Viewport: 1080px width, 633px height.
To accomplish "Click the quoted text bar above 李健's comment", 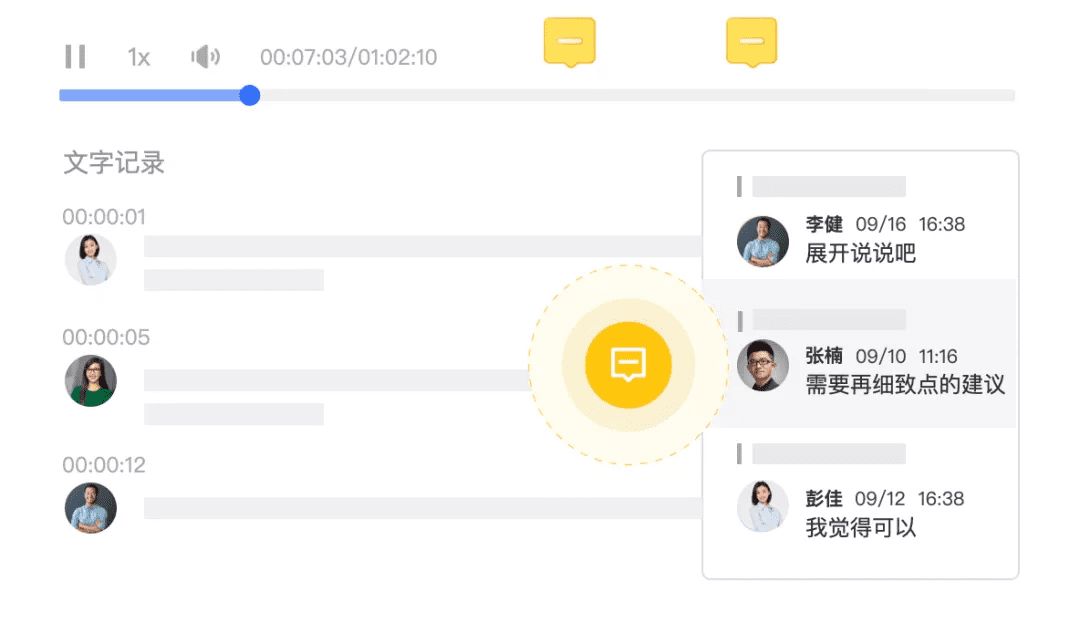I will pyautogui.click(x=829, y=187).
